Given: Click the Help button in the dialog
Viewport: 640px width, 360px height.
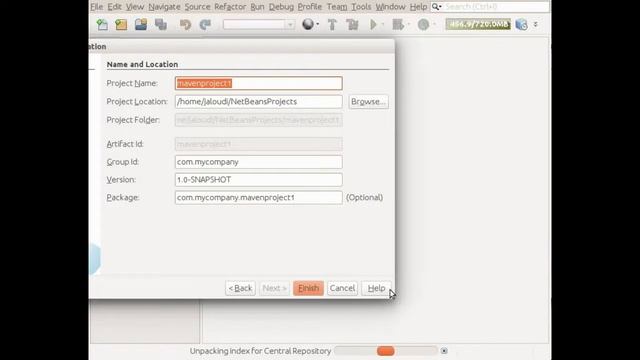Looking at the screenshot, I should pos(376,288).
